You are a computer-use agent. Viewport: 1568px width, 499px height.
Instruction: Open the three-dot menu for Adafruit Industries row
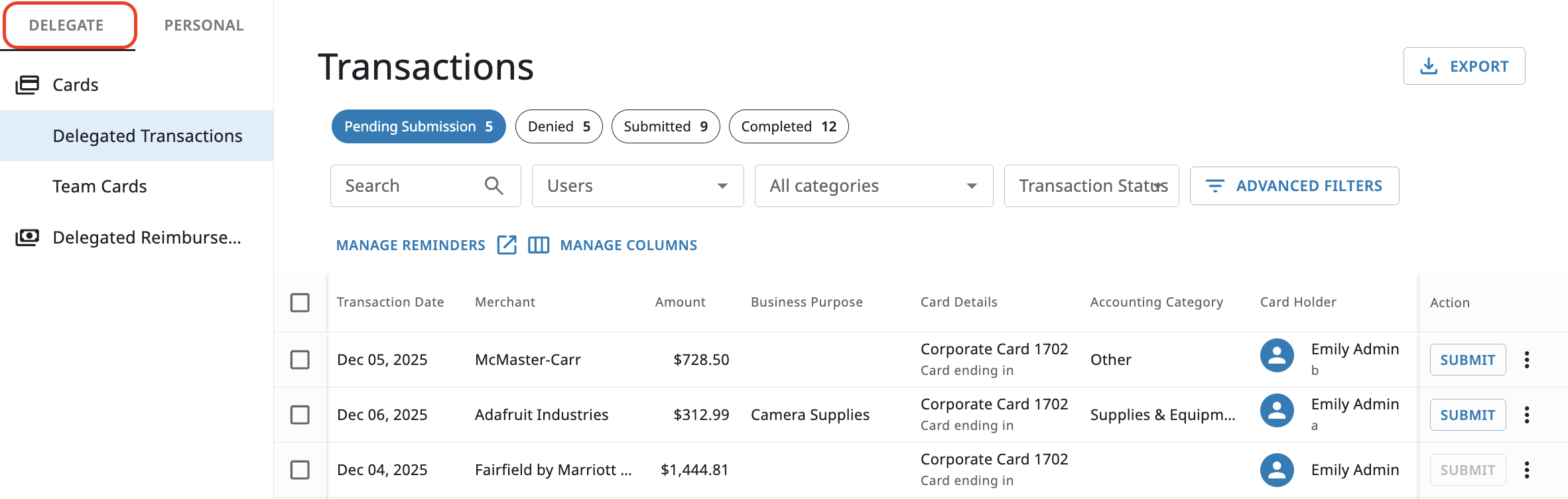pyautogui.click(x=1527, y=415)
